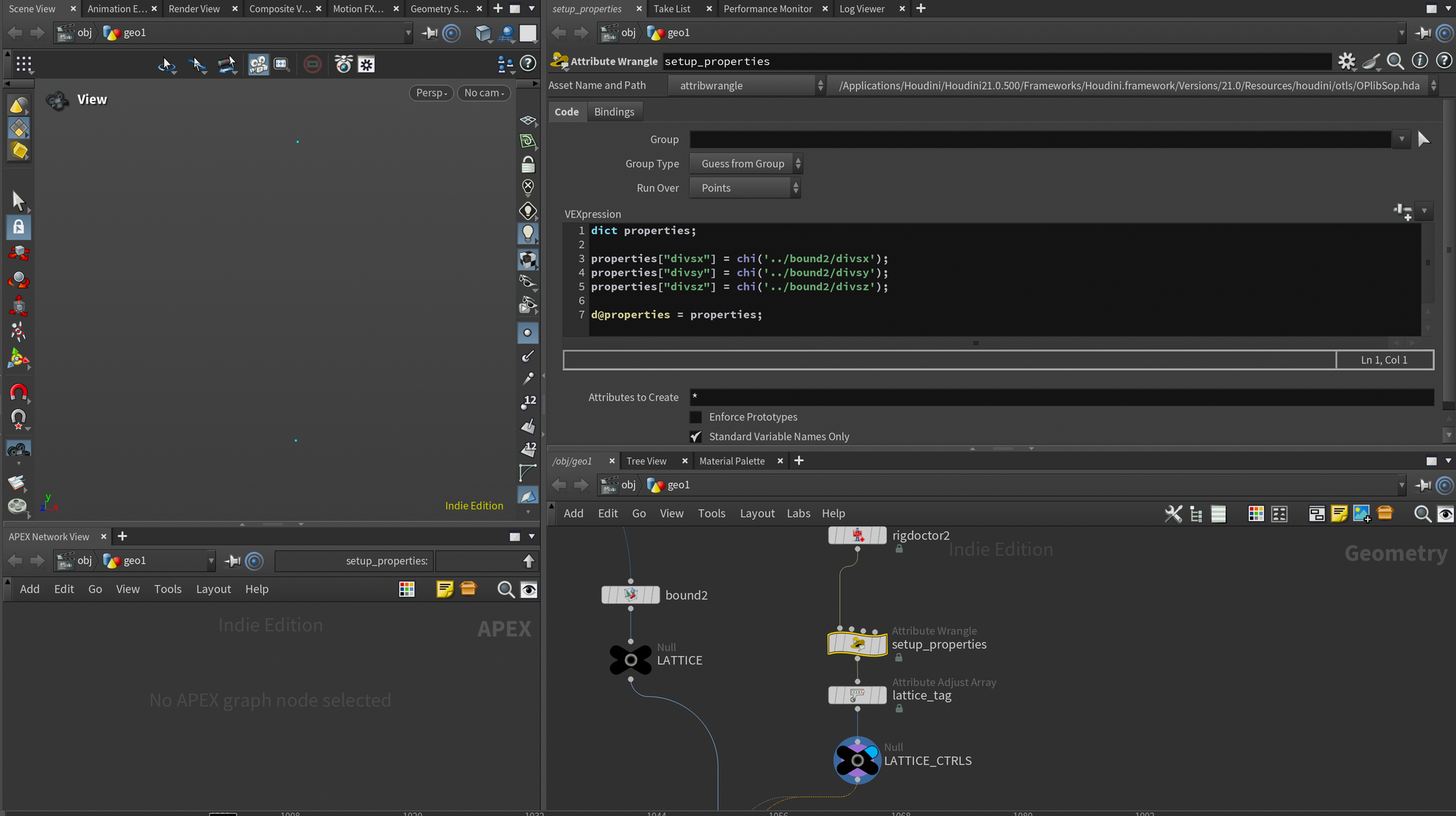Open the Layout menu in network editor
This screenshot has width=1456, height=816.
756,513
